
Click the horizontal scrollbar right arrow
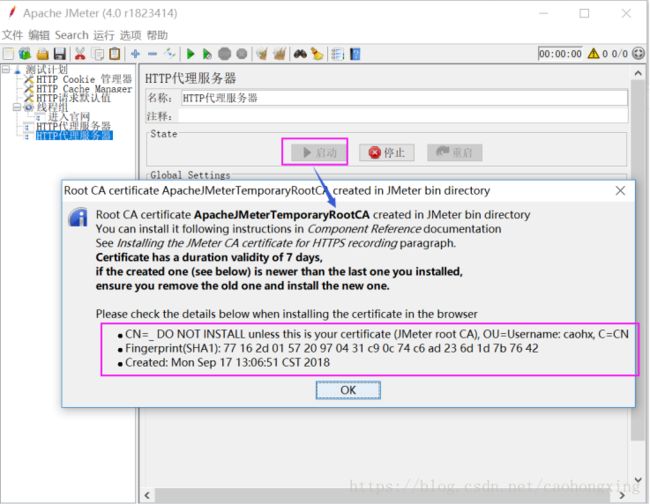point(622,495)
